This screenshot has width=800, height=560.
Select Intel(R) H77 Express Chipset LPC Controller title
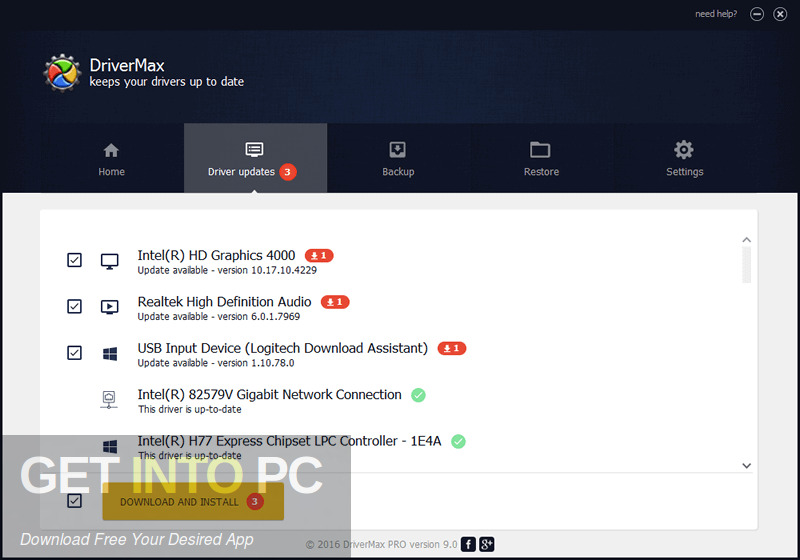point(289,441)
